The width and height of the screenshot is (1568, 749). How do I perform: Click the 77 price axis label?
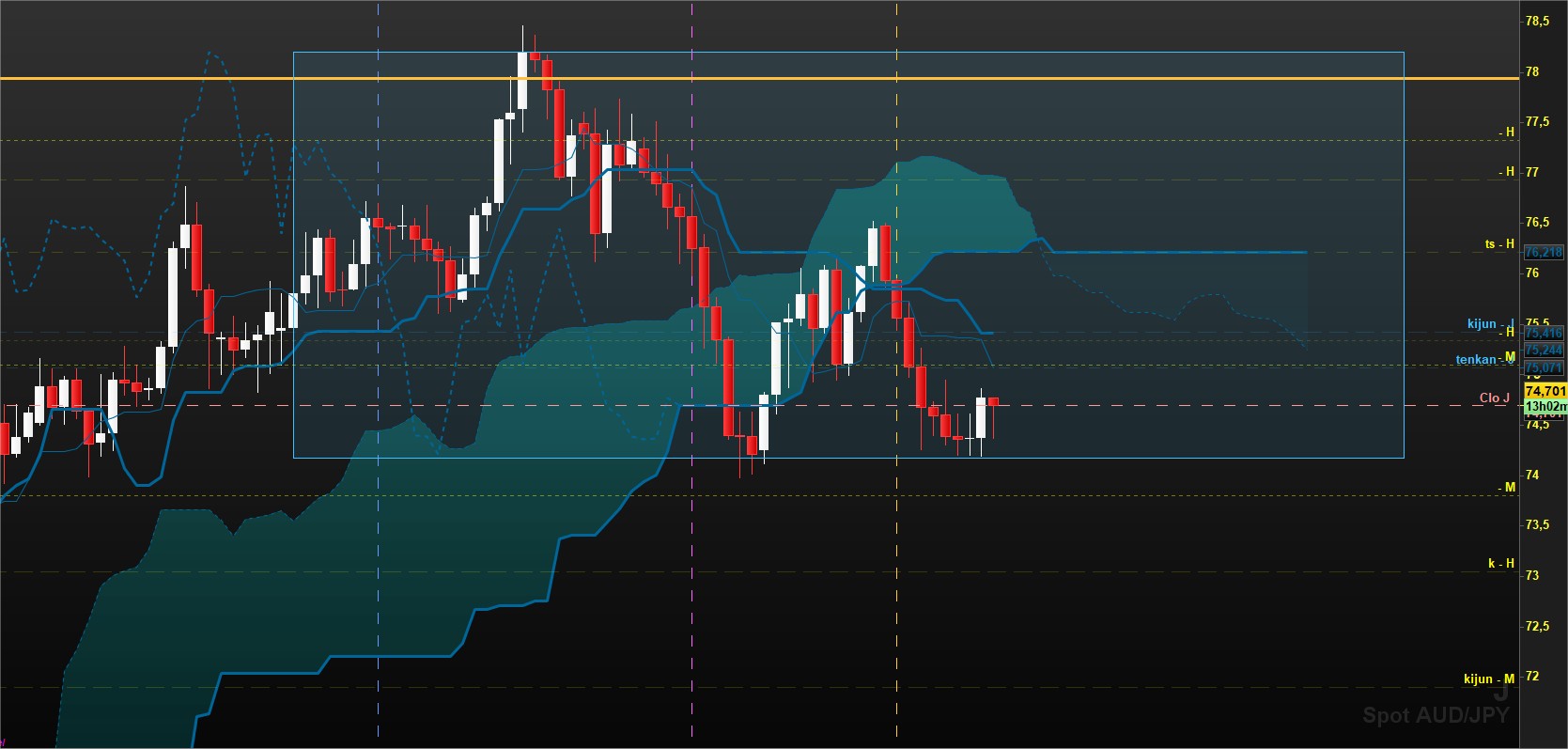[1532, 172]
